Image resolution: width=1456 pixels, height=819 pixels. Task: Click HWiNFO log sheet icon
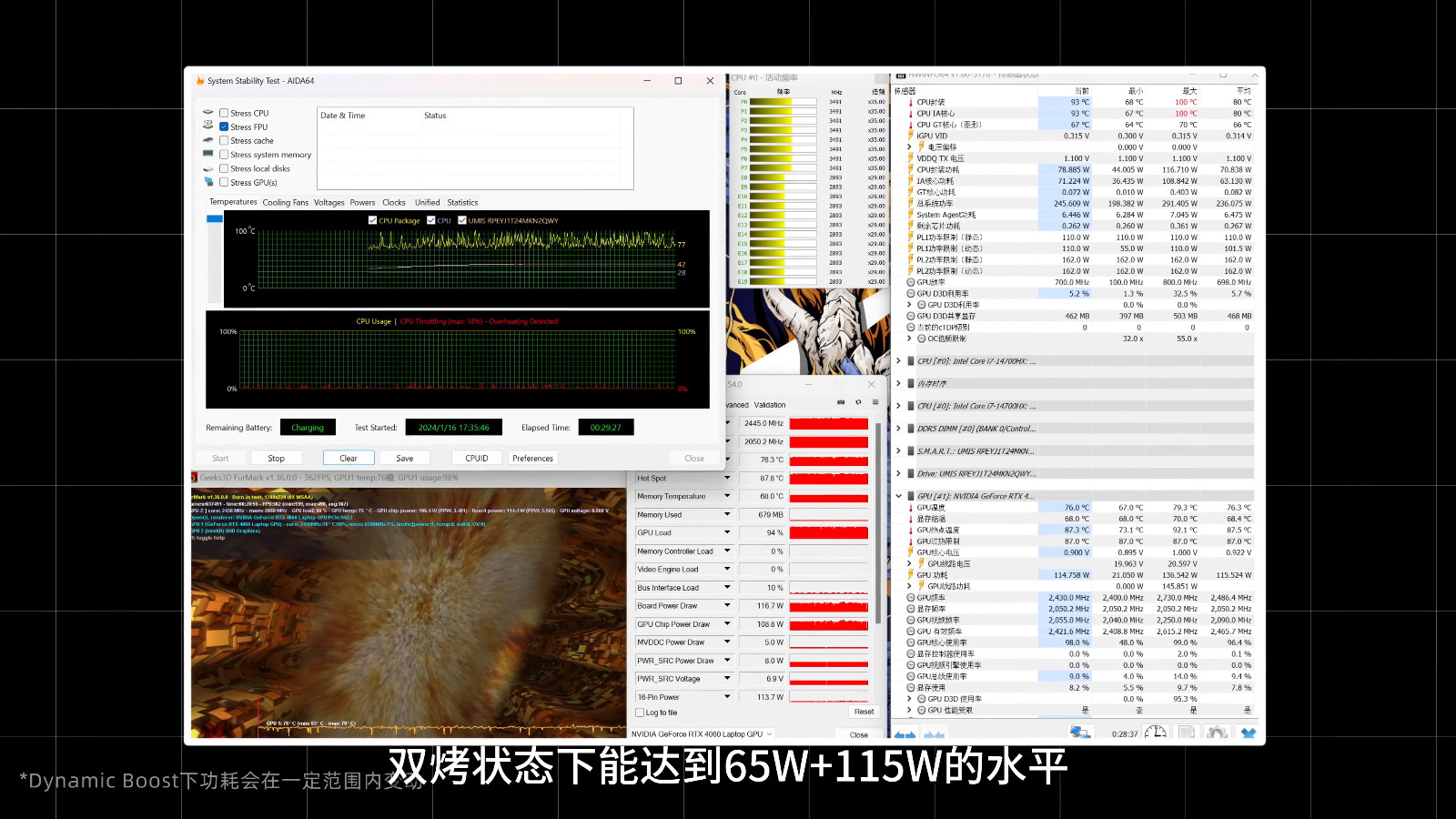pos(1187,733)
